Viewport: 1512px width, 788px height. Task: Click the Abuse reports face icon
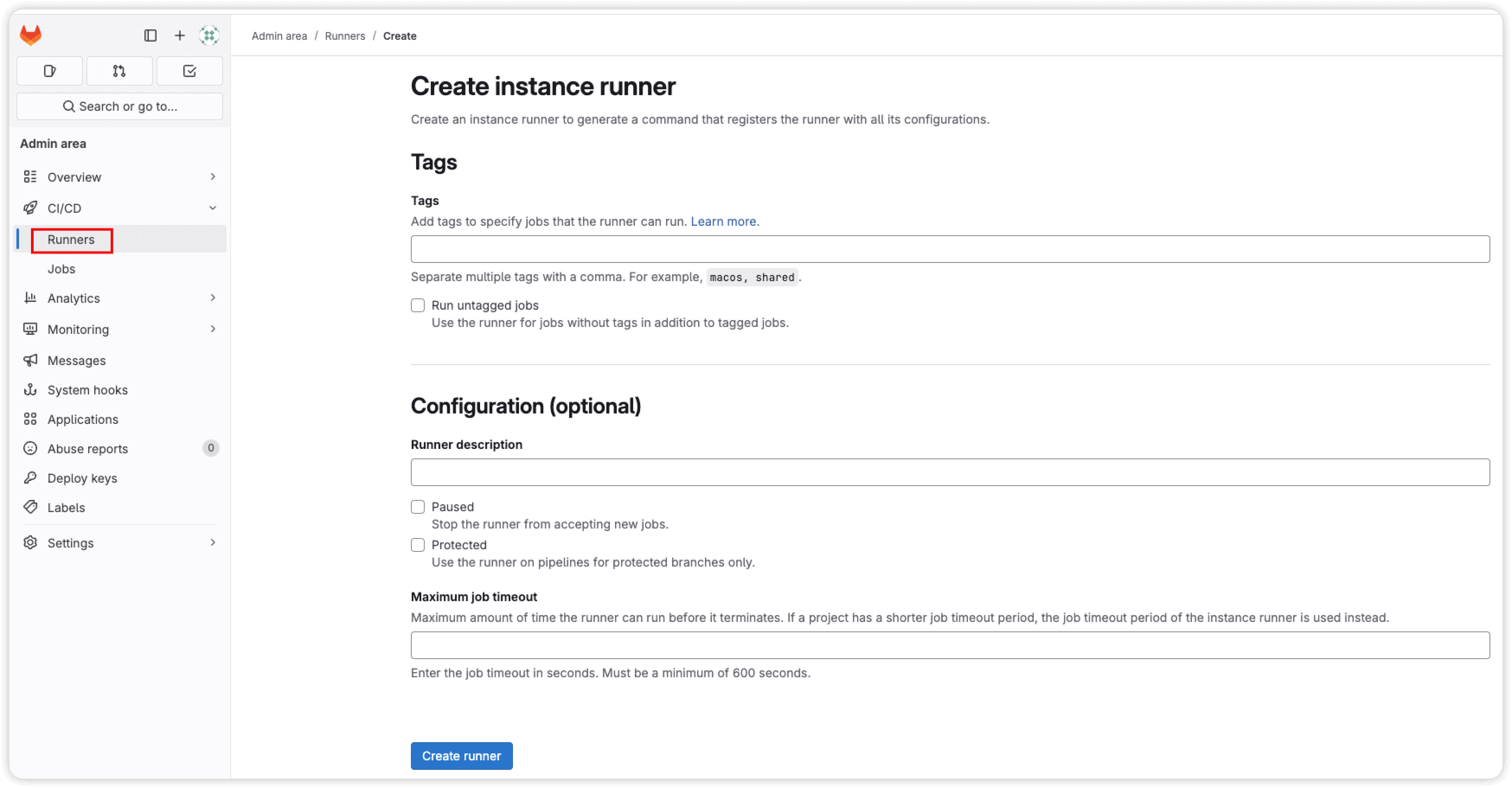pyautogui.click(x=30, y=448)
